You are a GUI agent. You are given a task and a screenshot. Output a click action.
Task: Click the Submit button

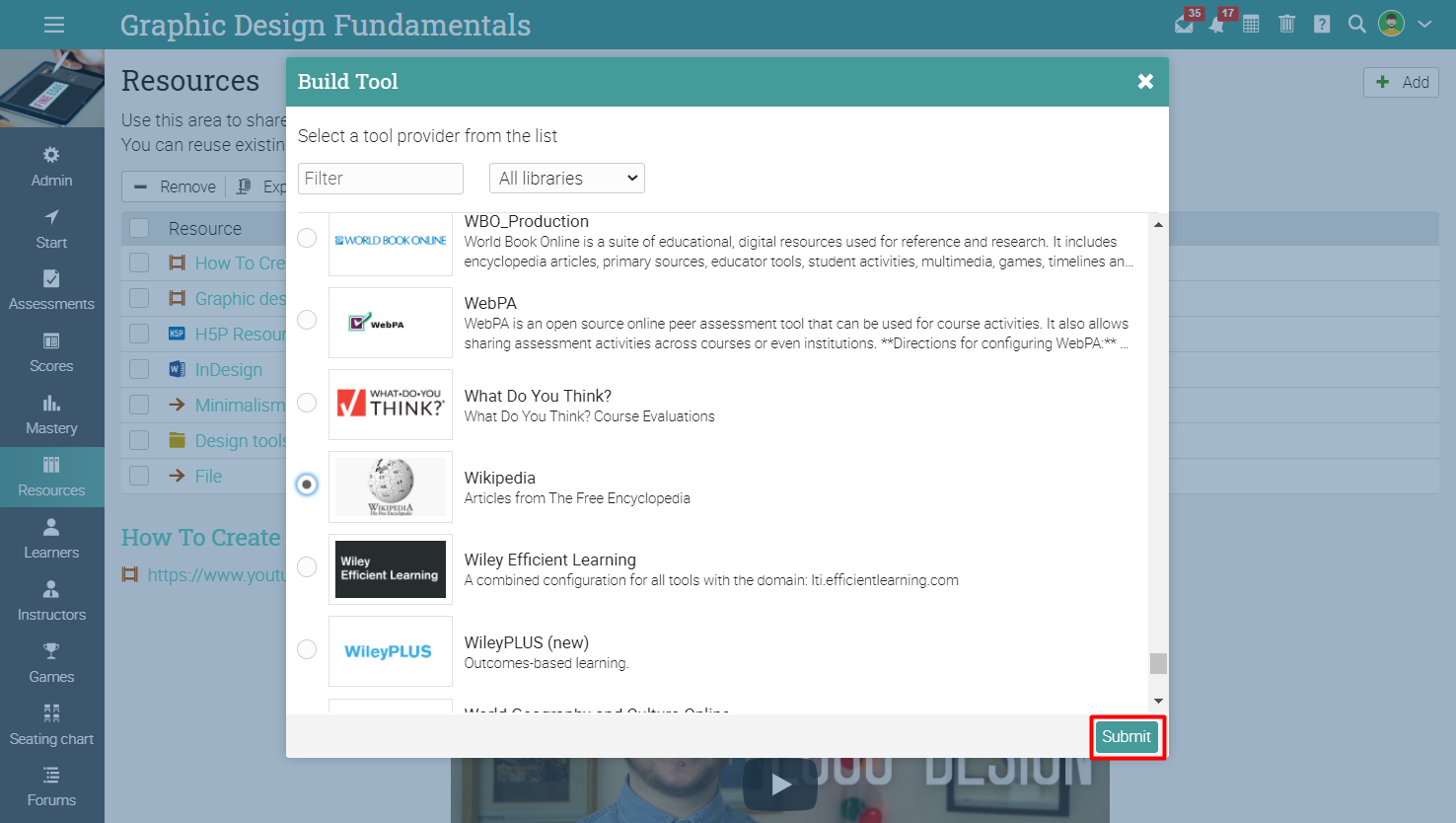[1127, 737]
